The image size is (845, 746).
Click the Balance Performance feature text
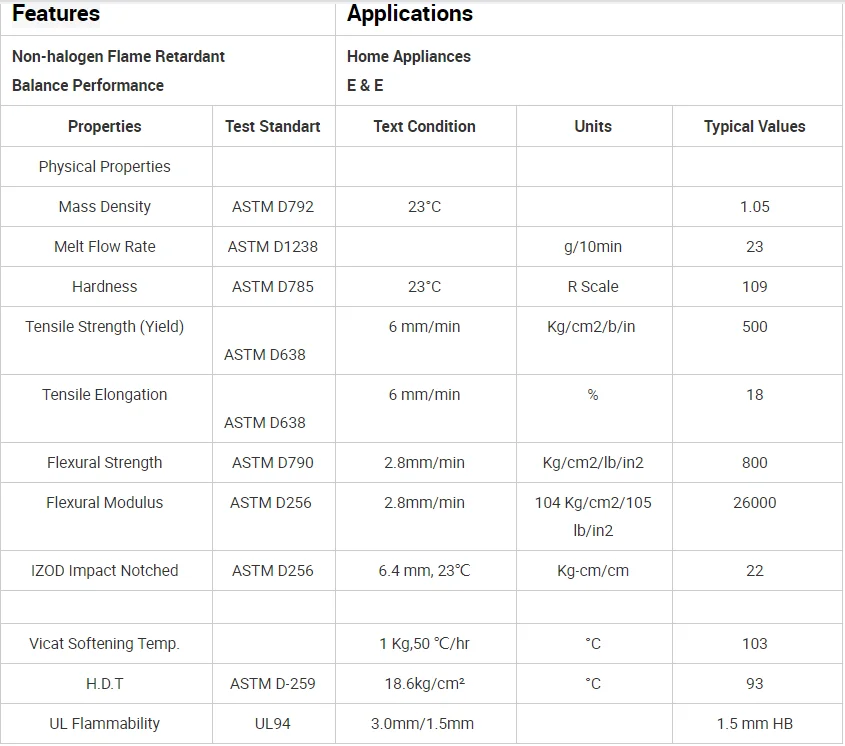click(x=88, y=86)
